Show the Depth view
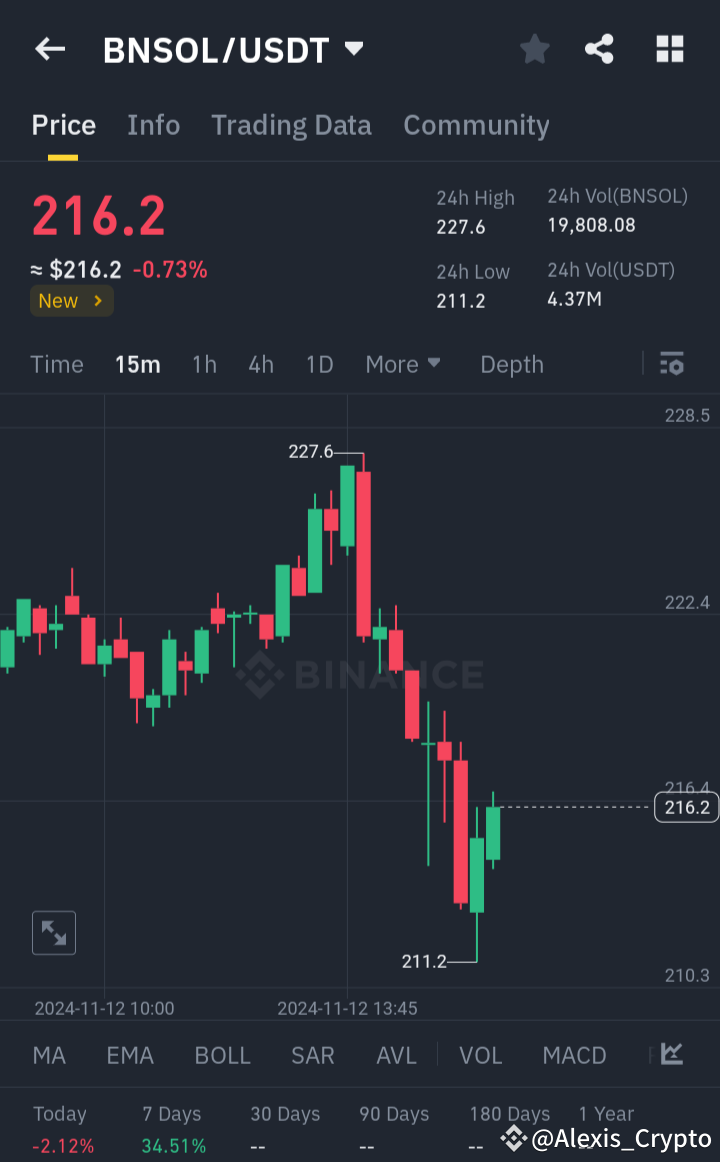This screenshot has width=720, height=1162. [x=511, y=364]
